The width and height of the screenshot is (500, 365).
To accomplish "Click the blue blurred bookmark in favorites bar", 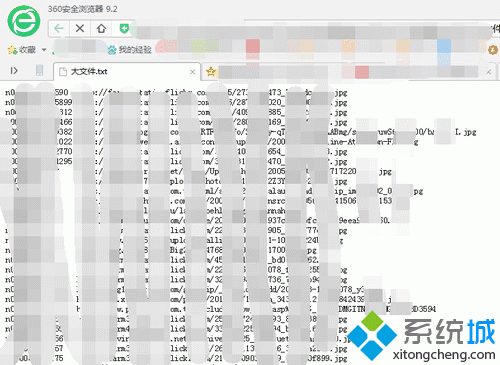I will [444, 46].
